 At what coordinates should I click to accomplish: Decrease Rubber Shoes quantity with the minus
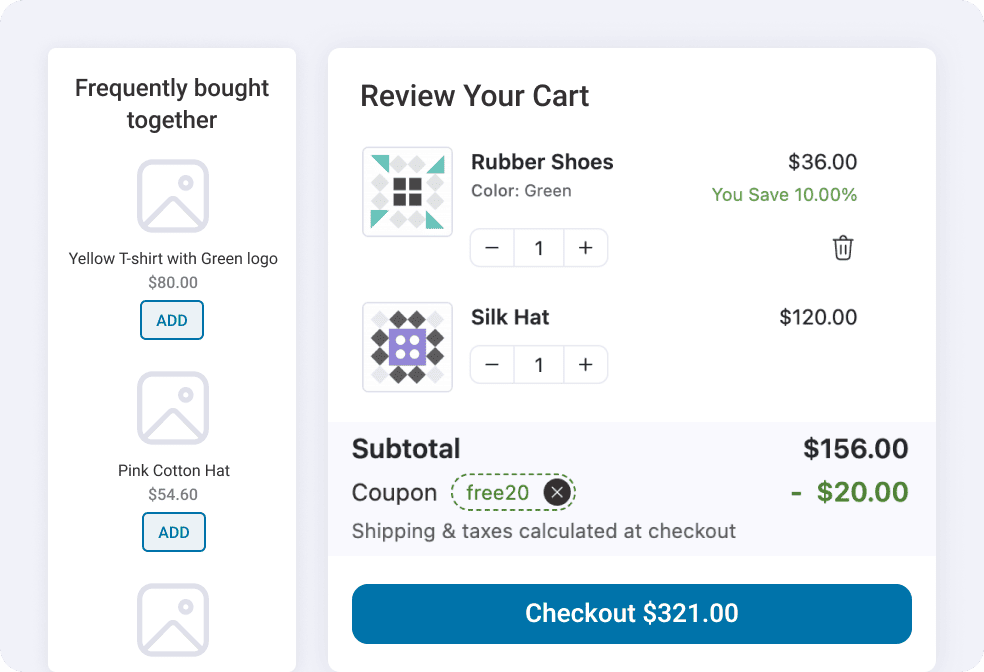coord(492,248)
